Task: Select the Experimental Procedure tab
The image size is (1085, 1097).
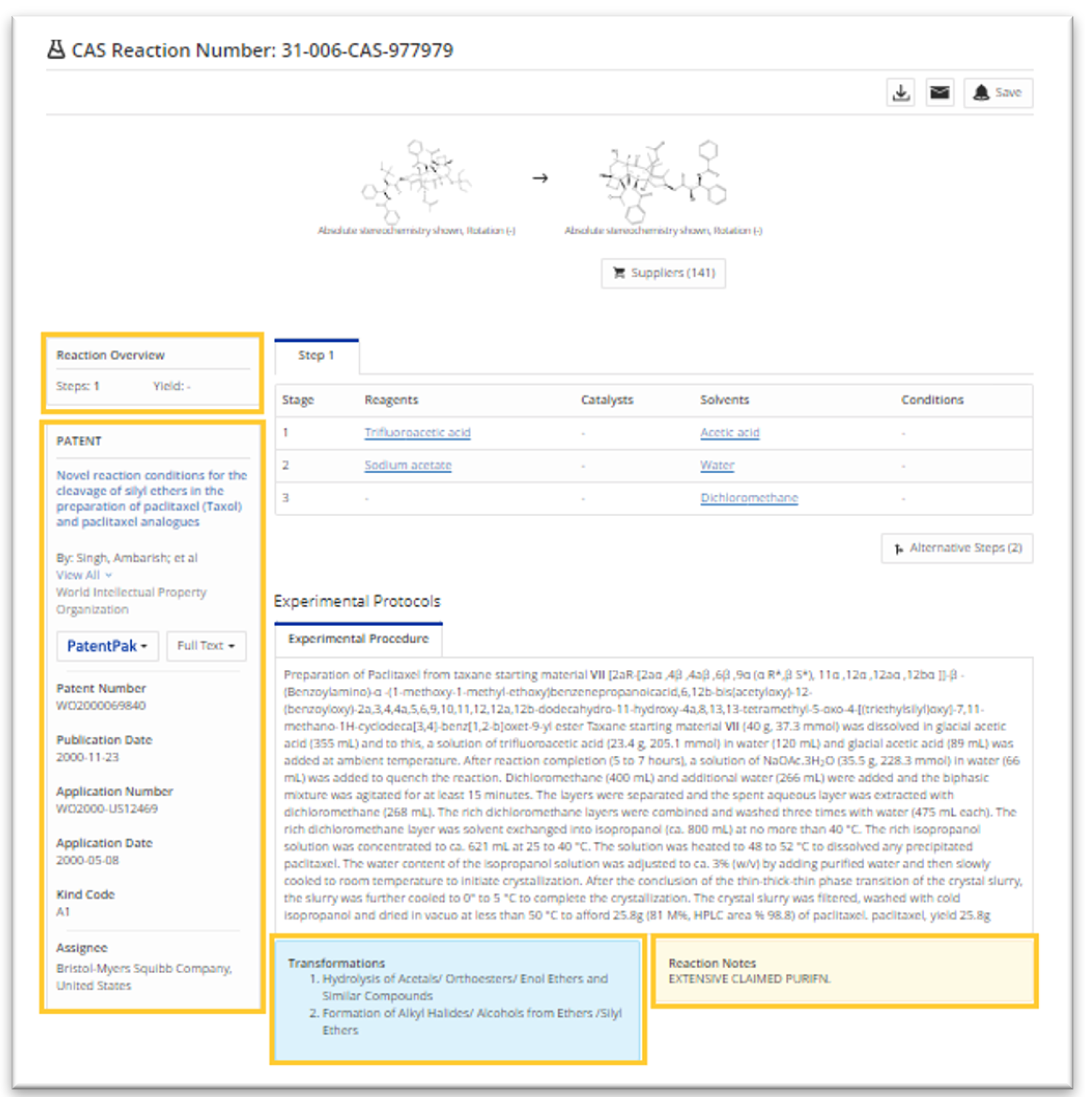Action: (358, 639)
